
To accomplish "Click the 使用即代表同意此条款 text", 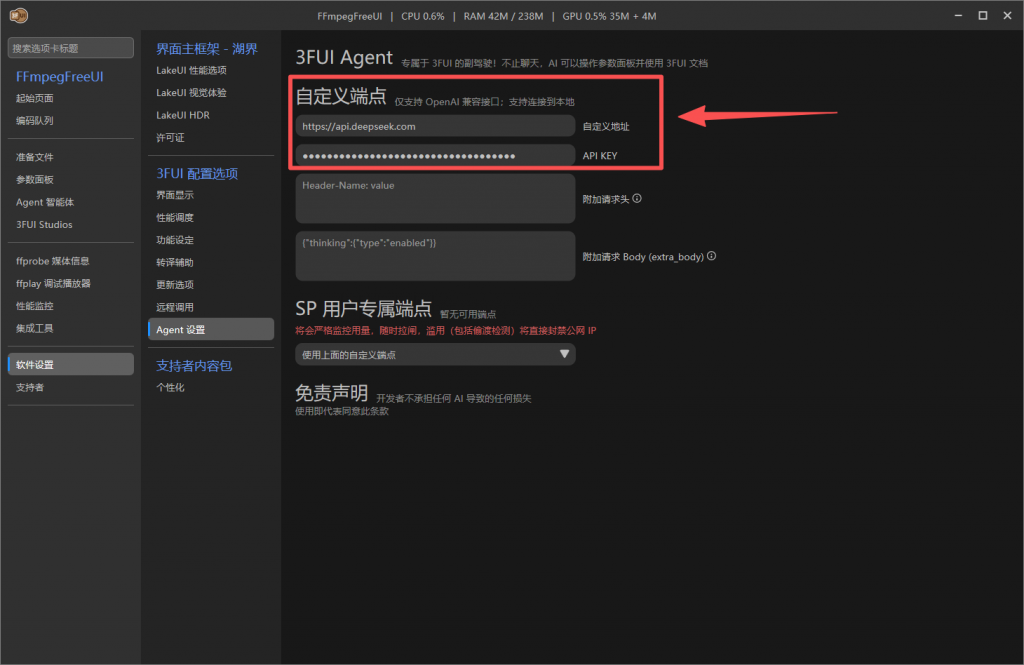I will click(x=342, y=411).
